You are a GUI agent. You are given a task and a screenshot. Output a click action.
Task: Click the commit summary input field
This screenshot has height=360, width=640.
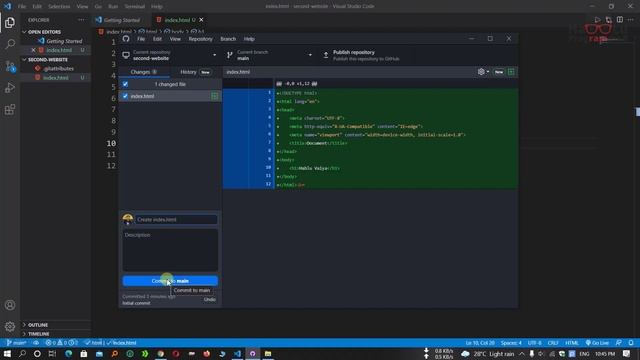click(176, 220)
